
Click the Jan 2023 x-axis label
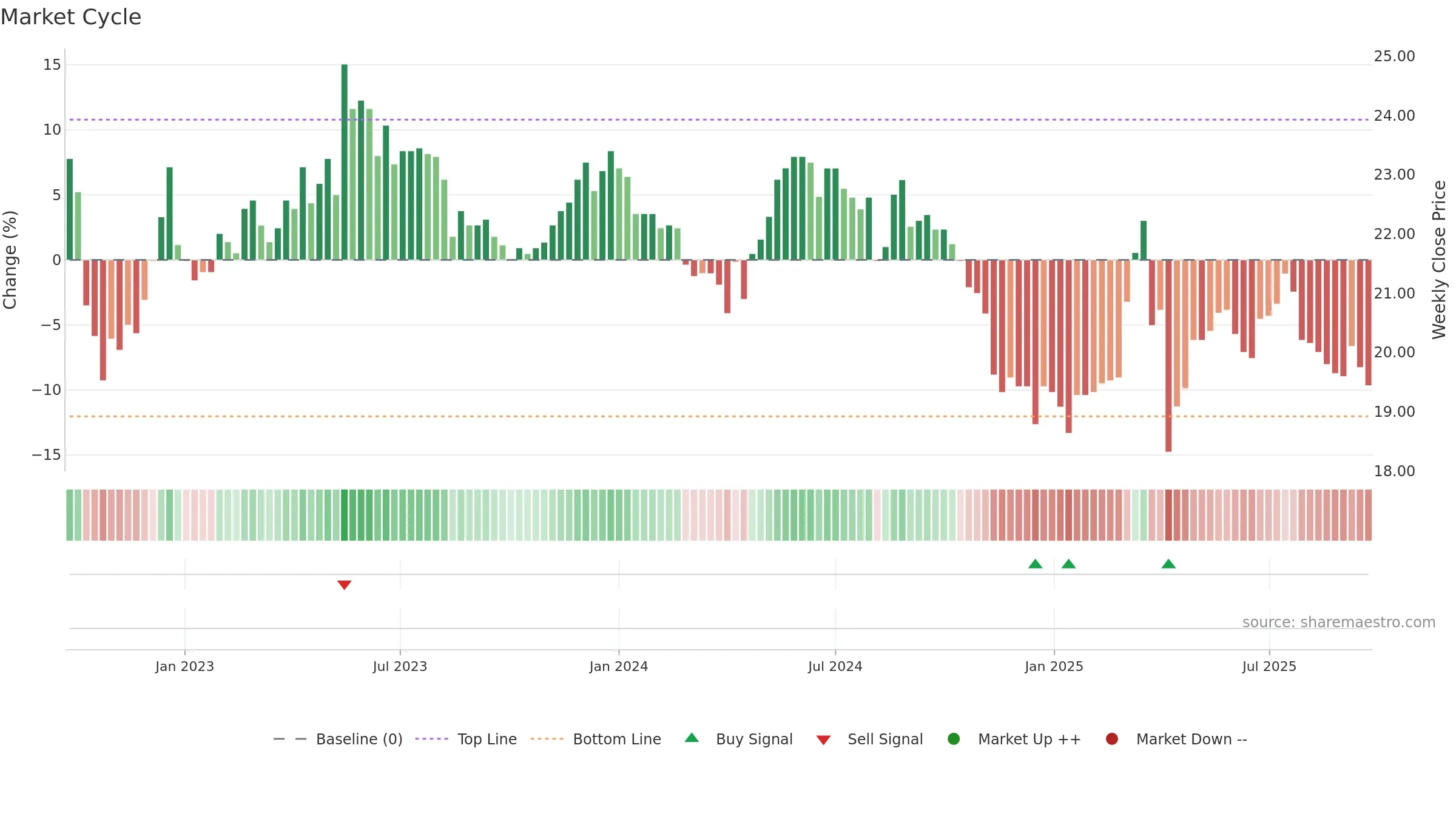[x=184, y=666]
